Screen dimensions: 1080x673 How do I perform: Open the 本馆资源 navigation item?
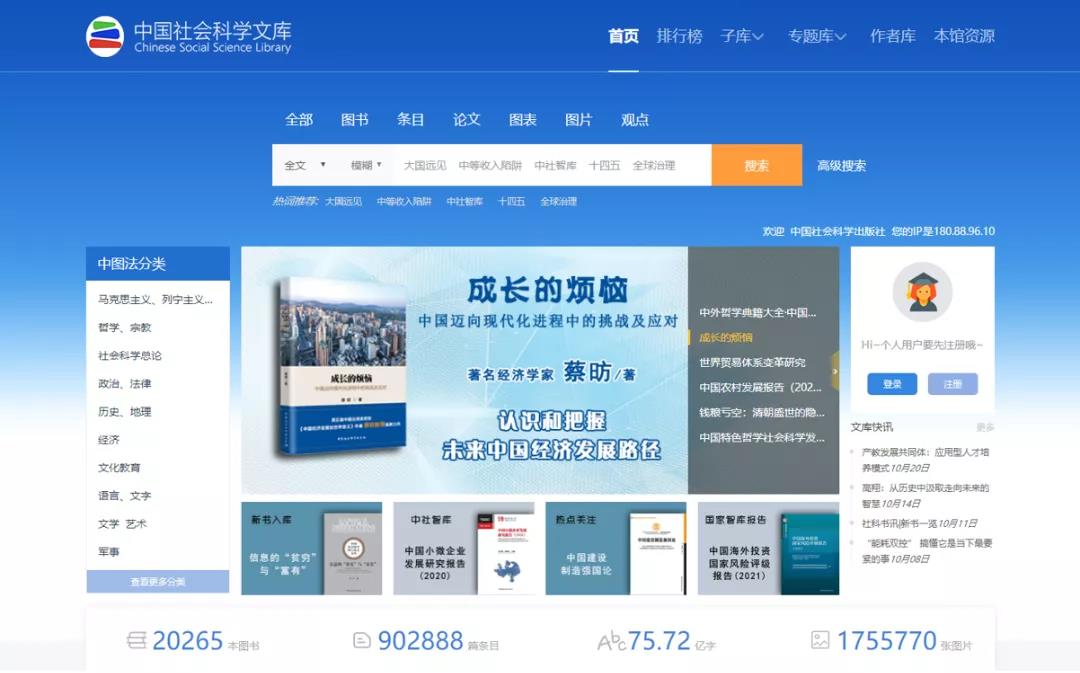coord(964,36)
